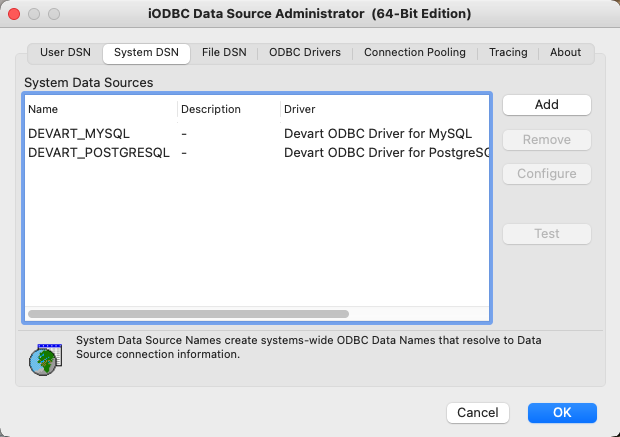620x437 pixels.
Task: Click the horizontal scrollbar in data sources list
Action: tap(188, 314)
